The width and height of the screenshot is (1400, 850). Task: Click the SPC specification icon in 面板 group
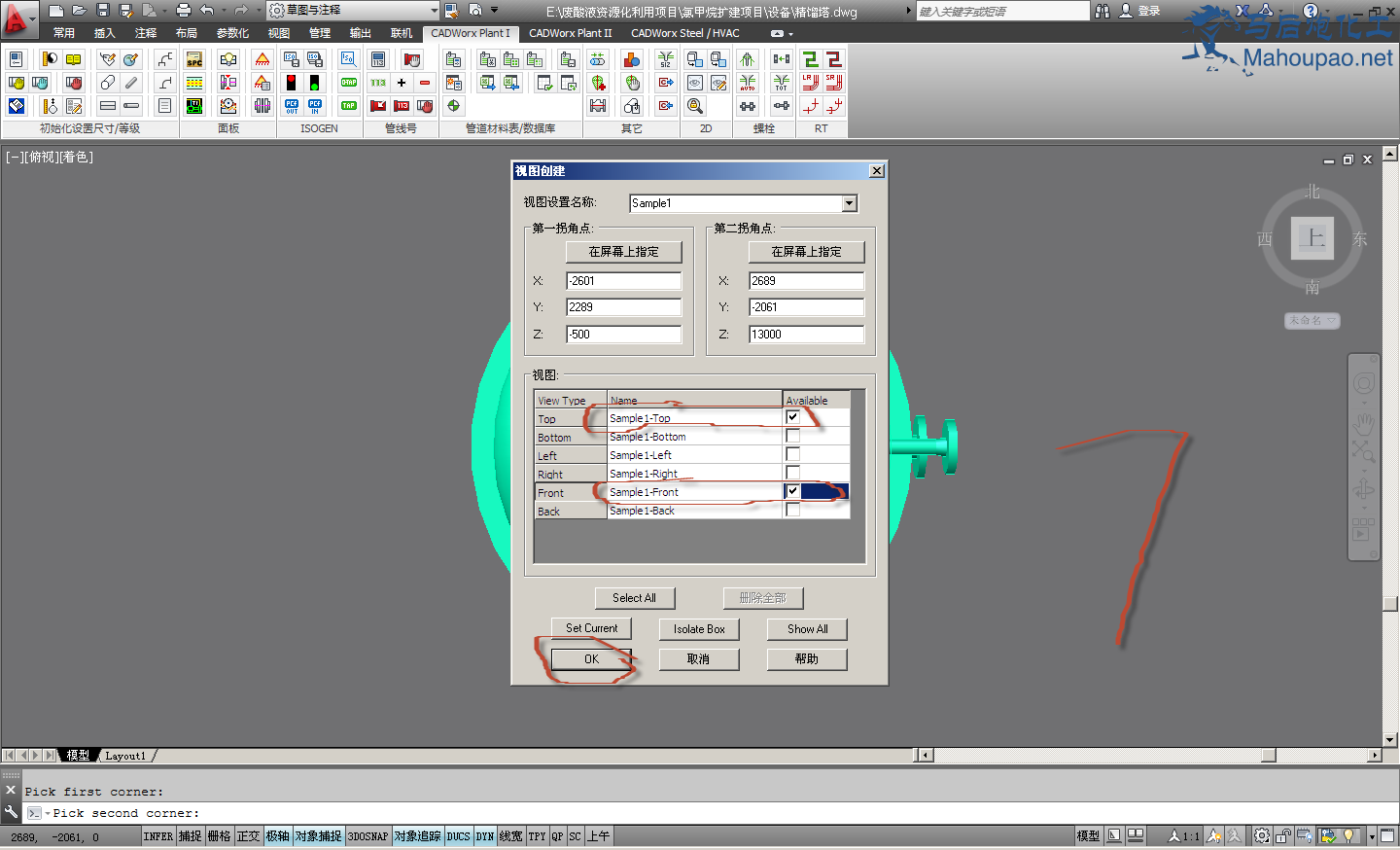(194, 59)
